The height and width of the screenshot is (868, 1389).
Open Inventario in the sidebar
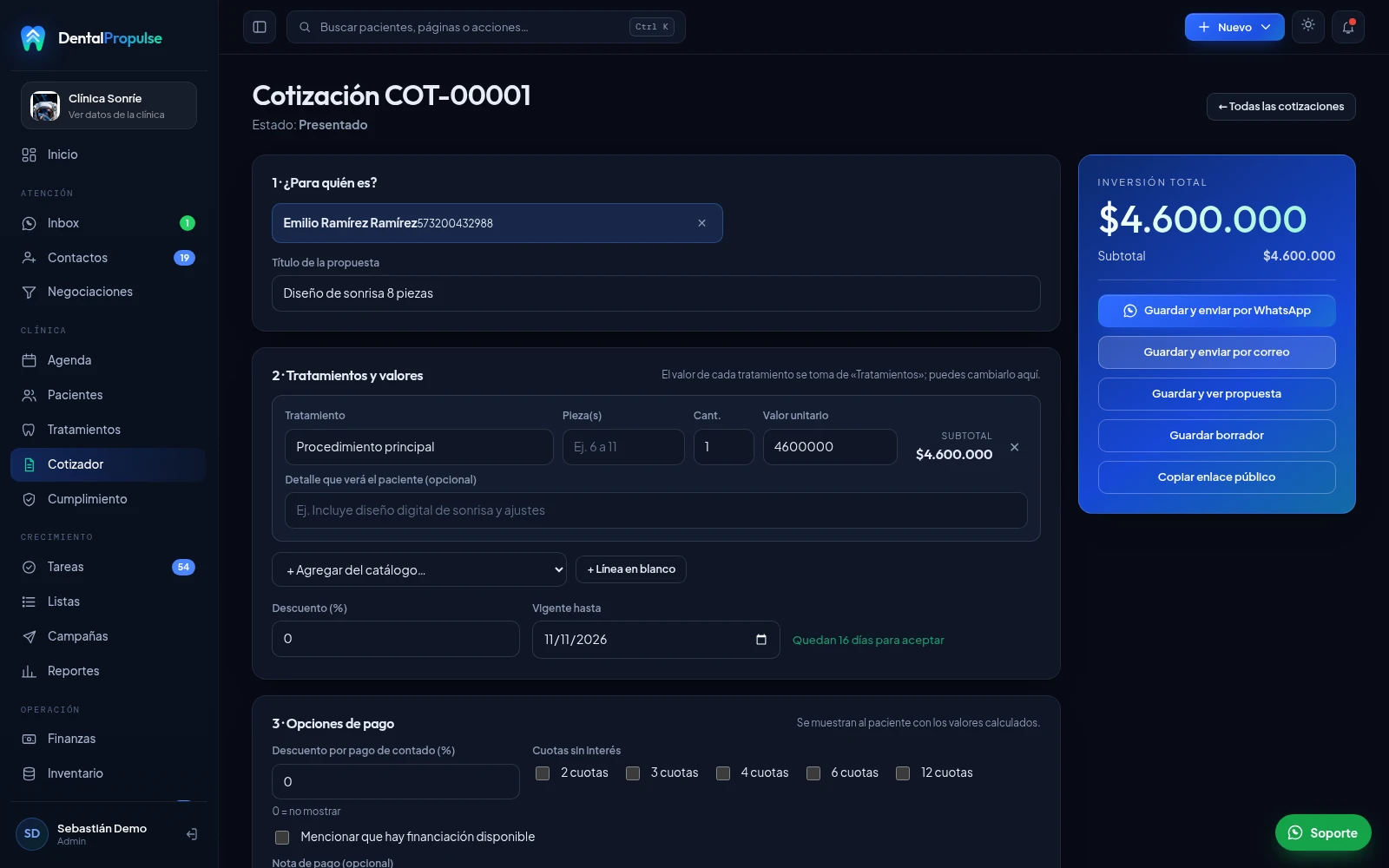[109, 773]
